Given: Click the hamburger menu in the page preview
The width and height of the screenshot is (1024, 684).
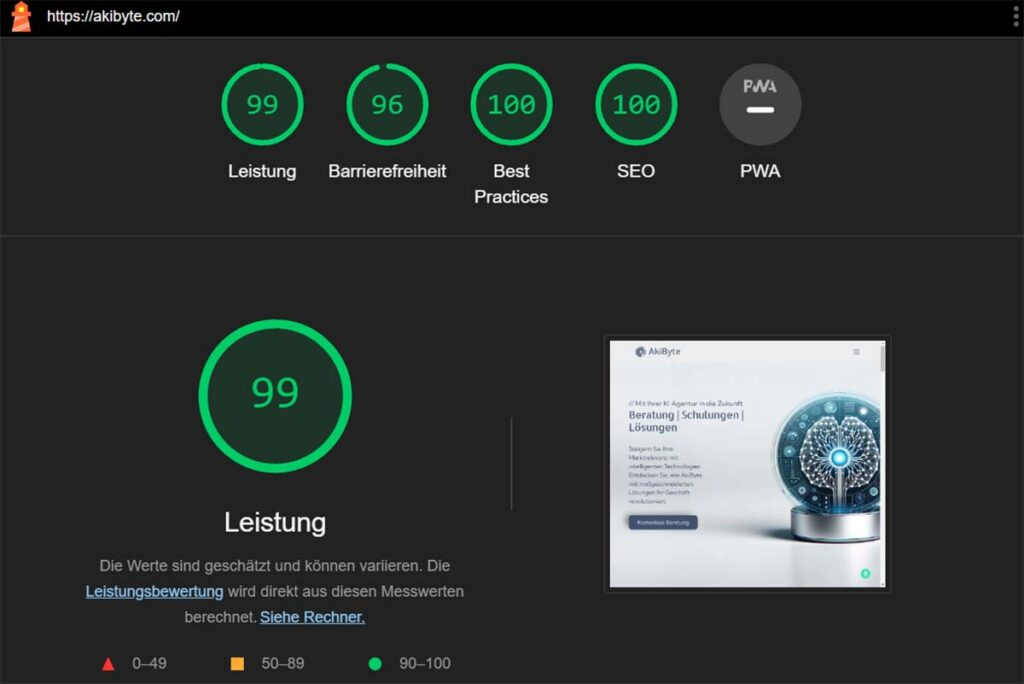Looking at the screenshot, I should pyautogui.click(x=856, y=352).
